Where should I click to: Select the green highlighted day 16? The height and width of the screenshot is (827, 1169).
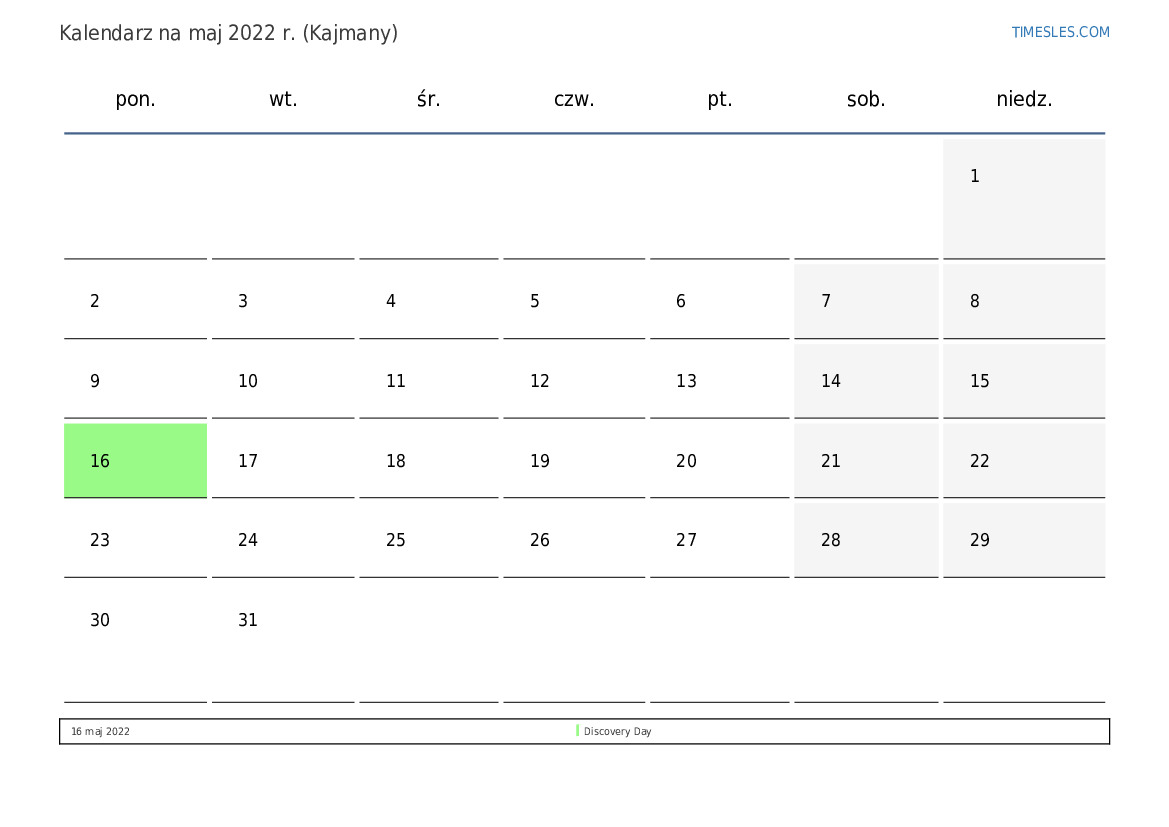pos(135,460)
